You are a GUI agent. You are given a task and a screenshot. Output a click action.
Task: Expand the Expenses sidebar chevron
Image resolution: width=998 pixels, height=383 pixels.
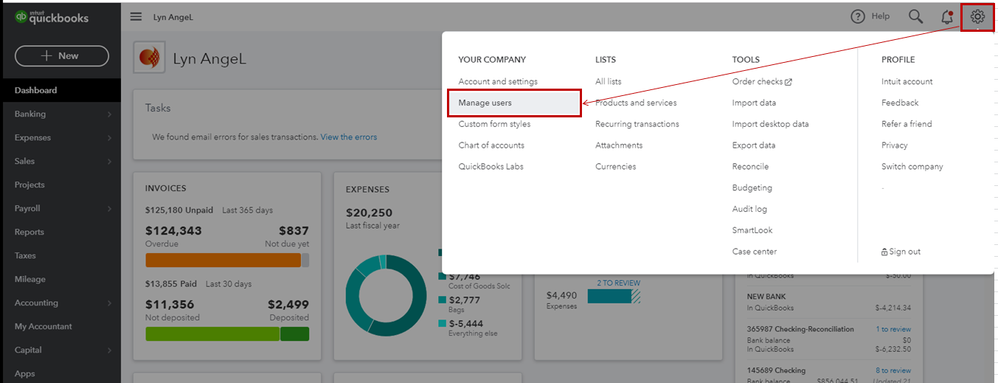point(109,138)
